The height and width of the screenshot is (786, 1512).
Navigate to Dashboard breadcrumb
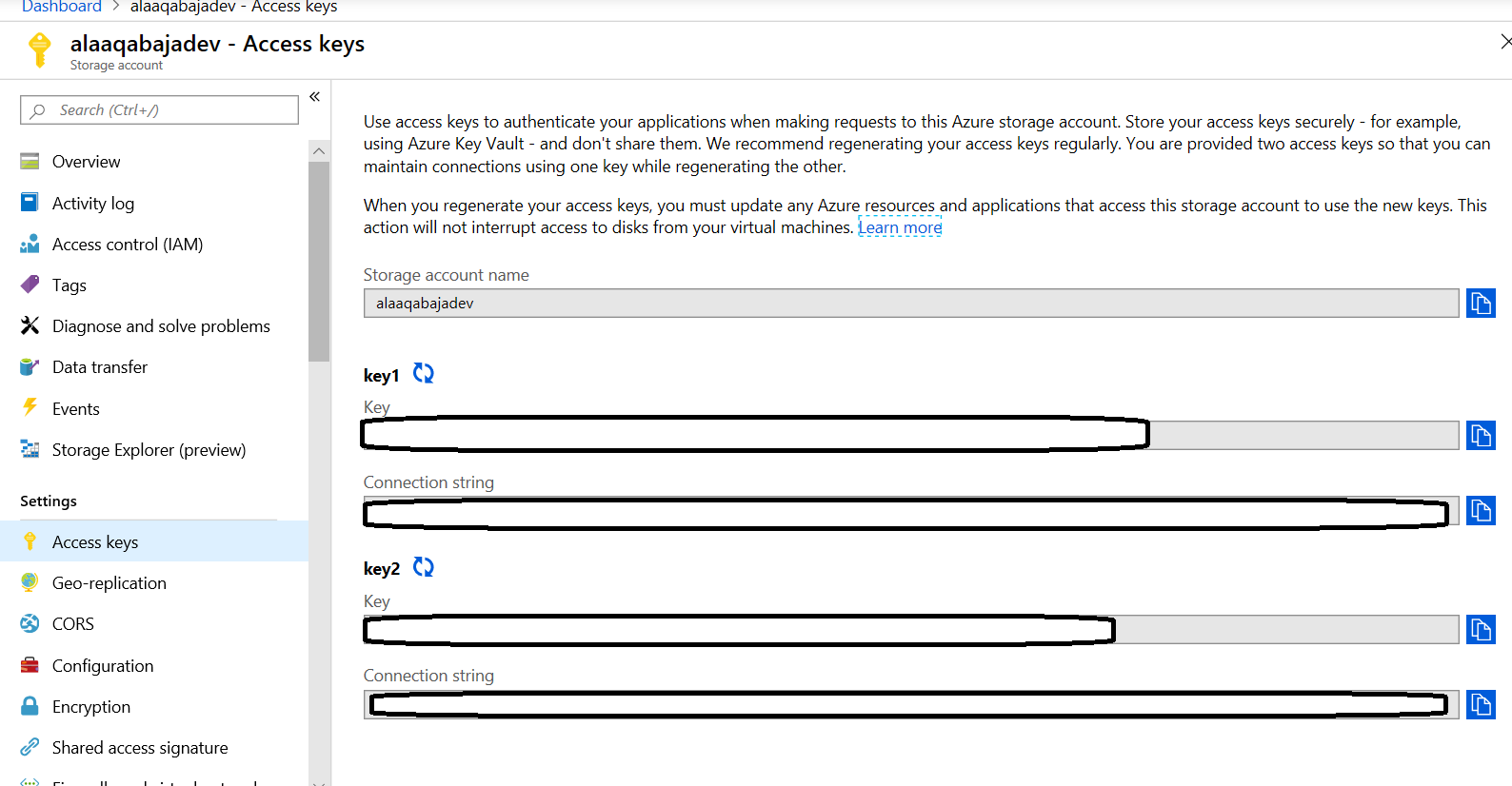tap(61, 8)
